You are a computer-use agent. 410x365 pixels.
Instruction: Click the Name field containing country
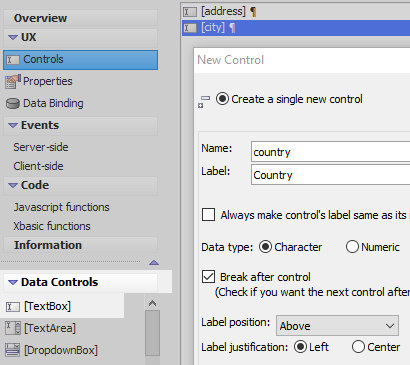(x=330, y=152)
